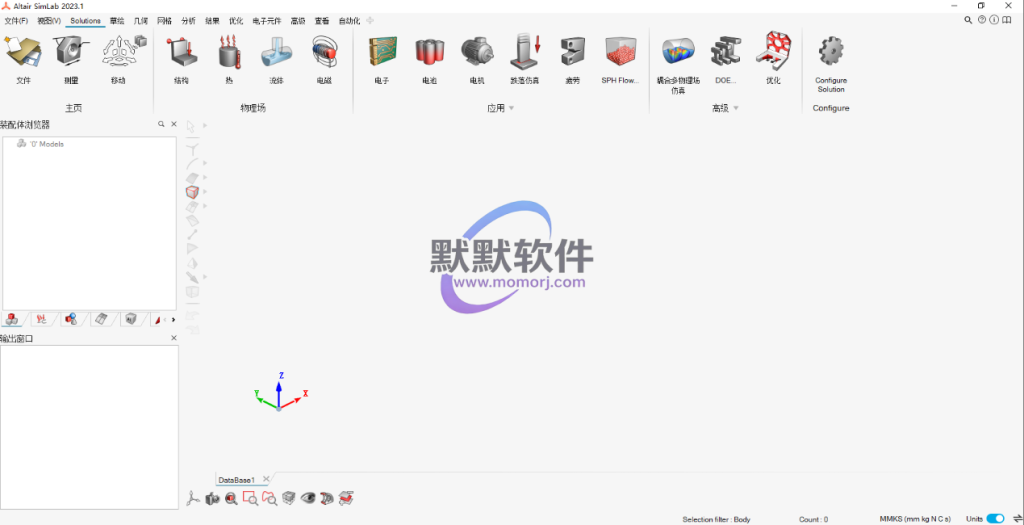Select the 热 thermal solution icon
The height and width of the screenshot is (525, 1024).
click(229, 56)
